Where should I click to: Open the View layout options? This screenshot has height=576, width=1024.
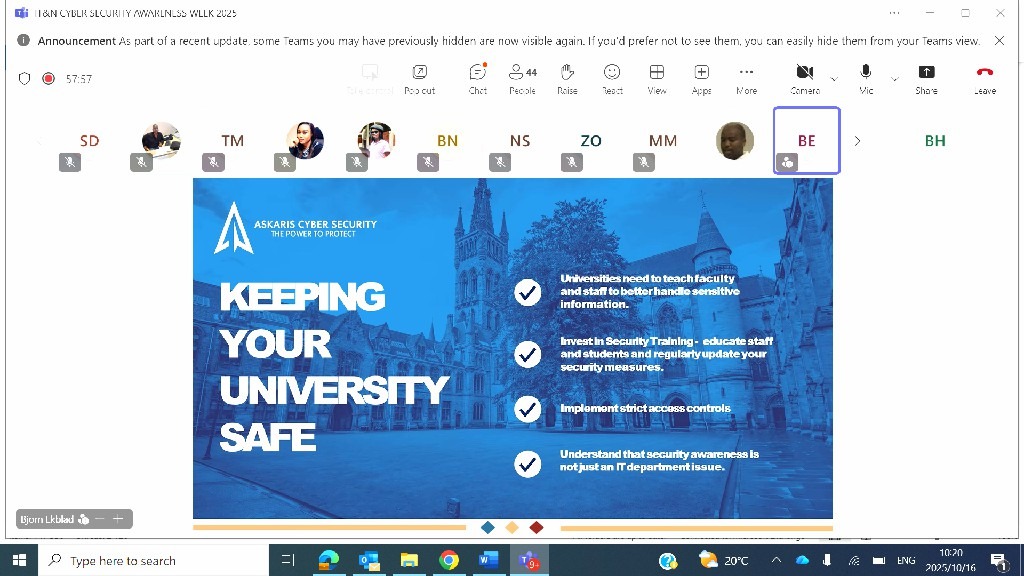[x=657, y=78]
